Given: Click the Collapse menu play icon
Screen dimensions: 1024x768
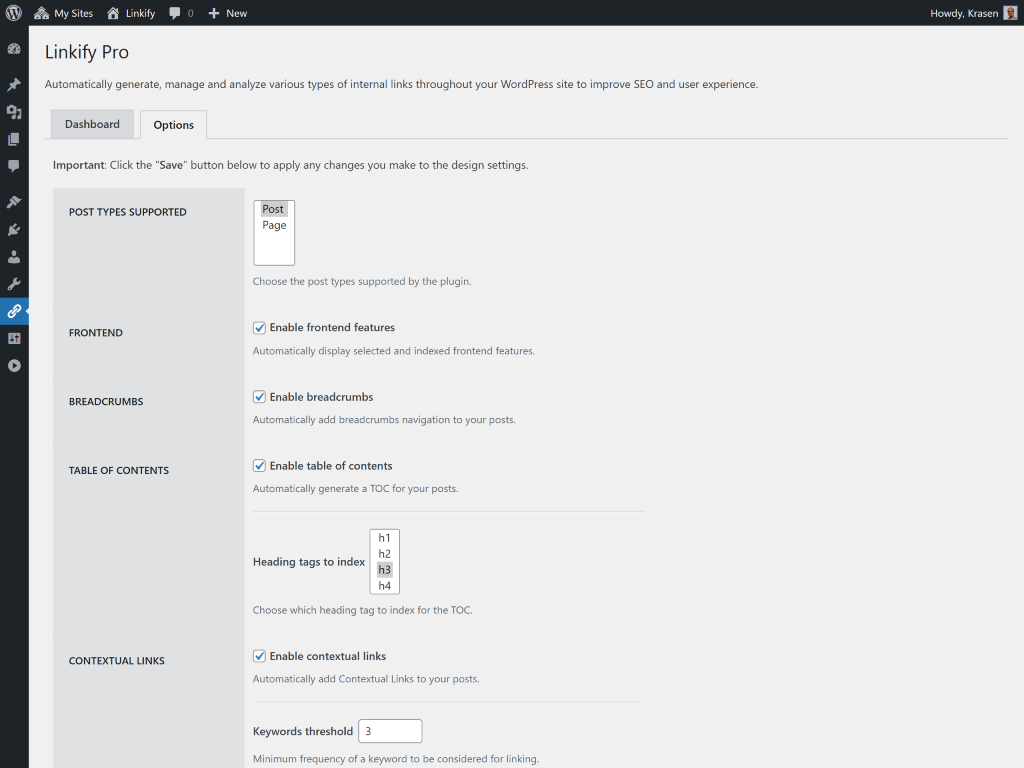Looking at the screenshot, I should pyautogui.click(x=14, y=366).
